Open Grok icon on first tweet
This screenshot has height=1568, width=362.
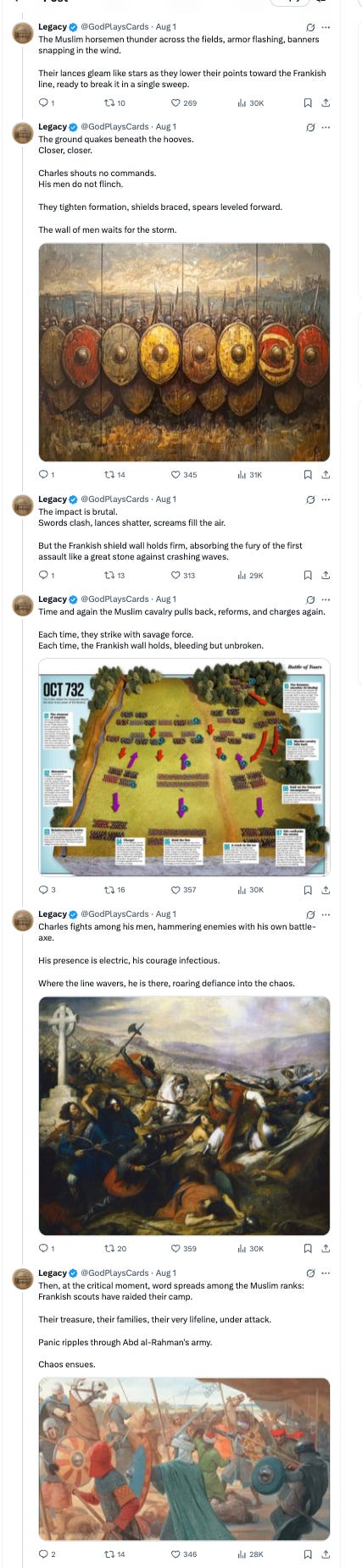(310, 27)
